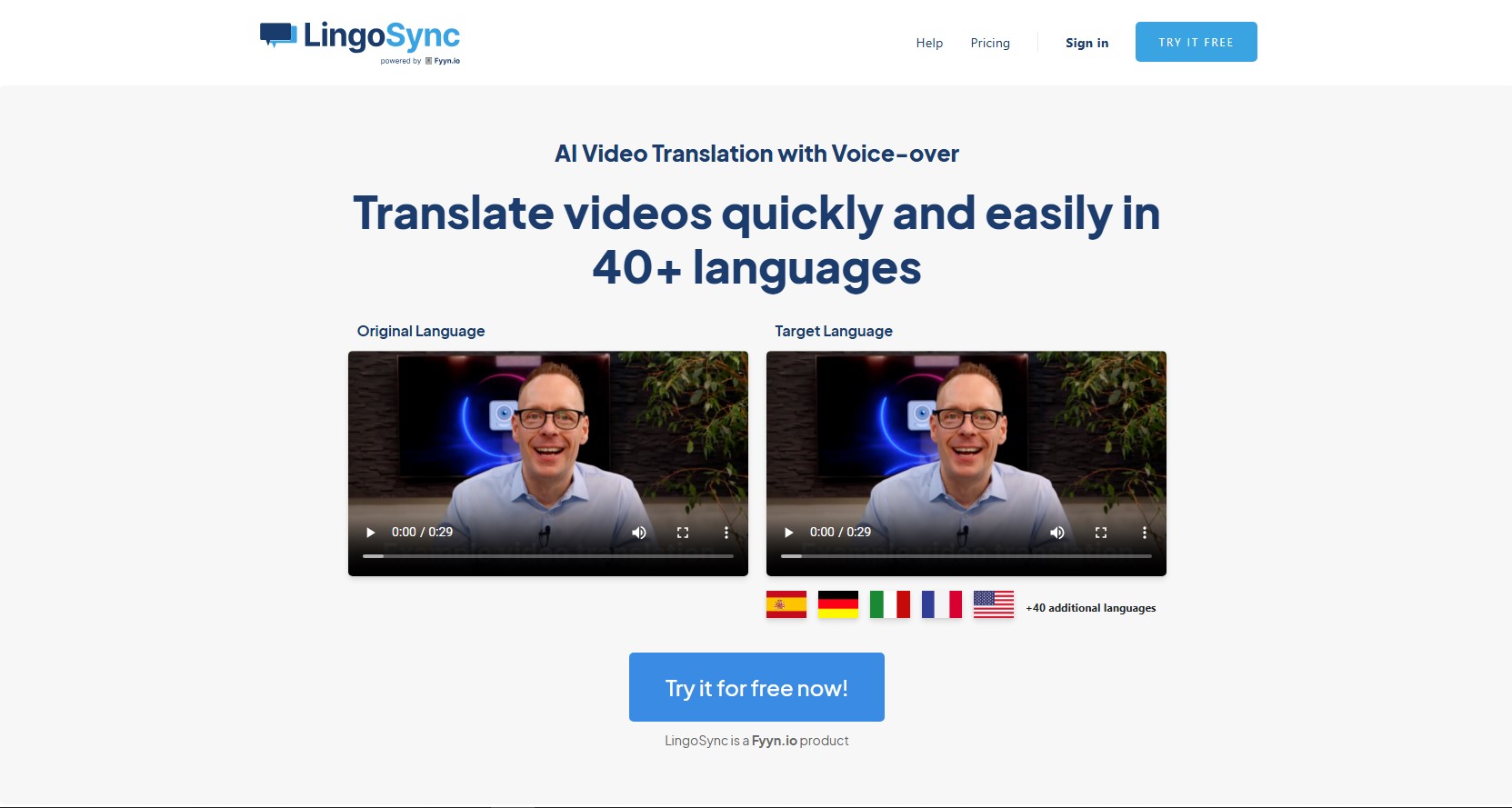Viewport: 1512px width, 808px height.
Task: Open the Help page
Action: point(929,43)
